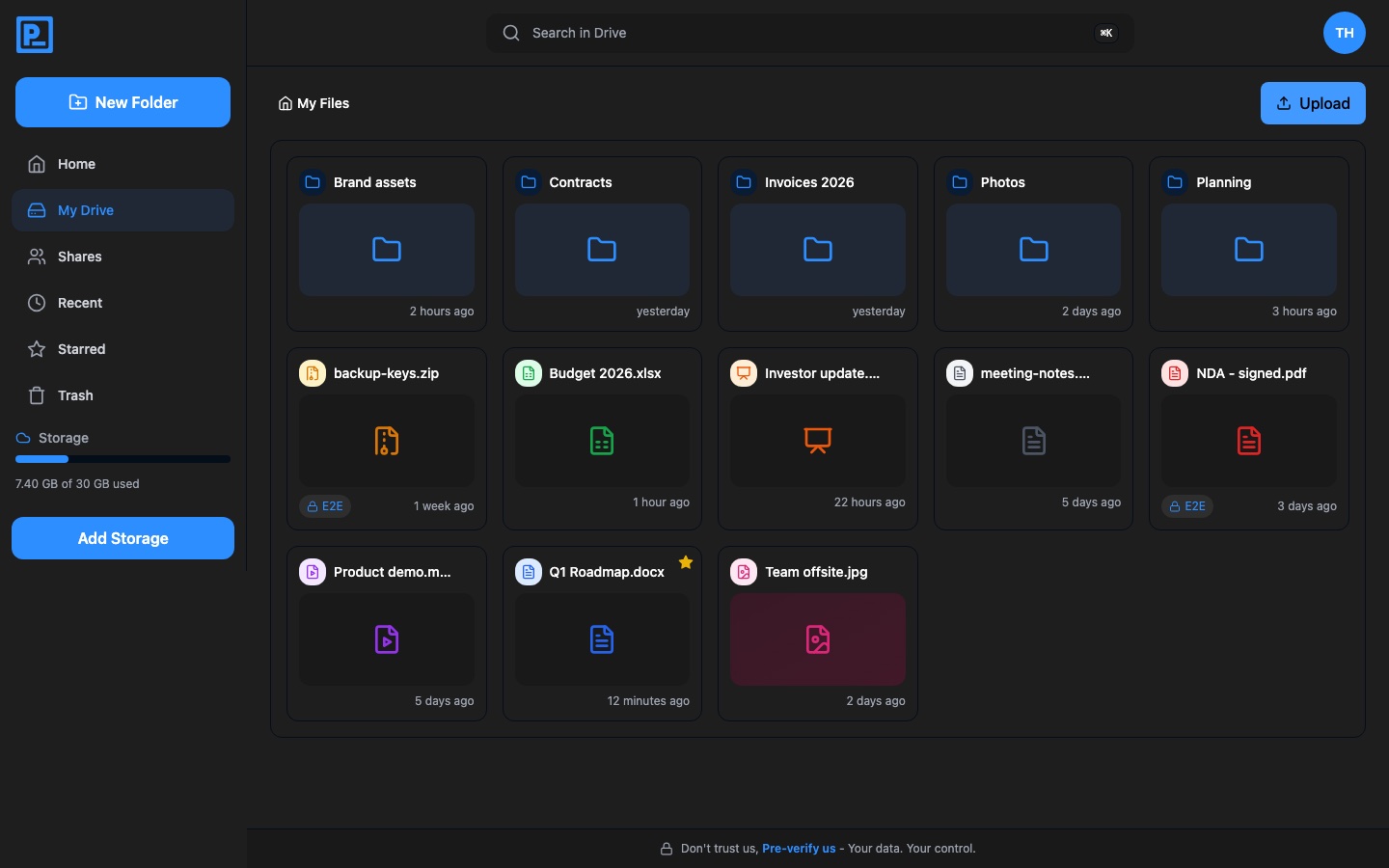This screenshot has width=1389, height=868.
Task: Click '1 hour ago' on Budget 2026.xlsx
Action: [662, 502]
